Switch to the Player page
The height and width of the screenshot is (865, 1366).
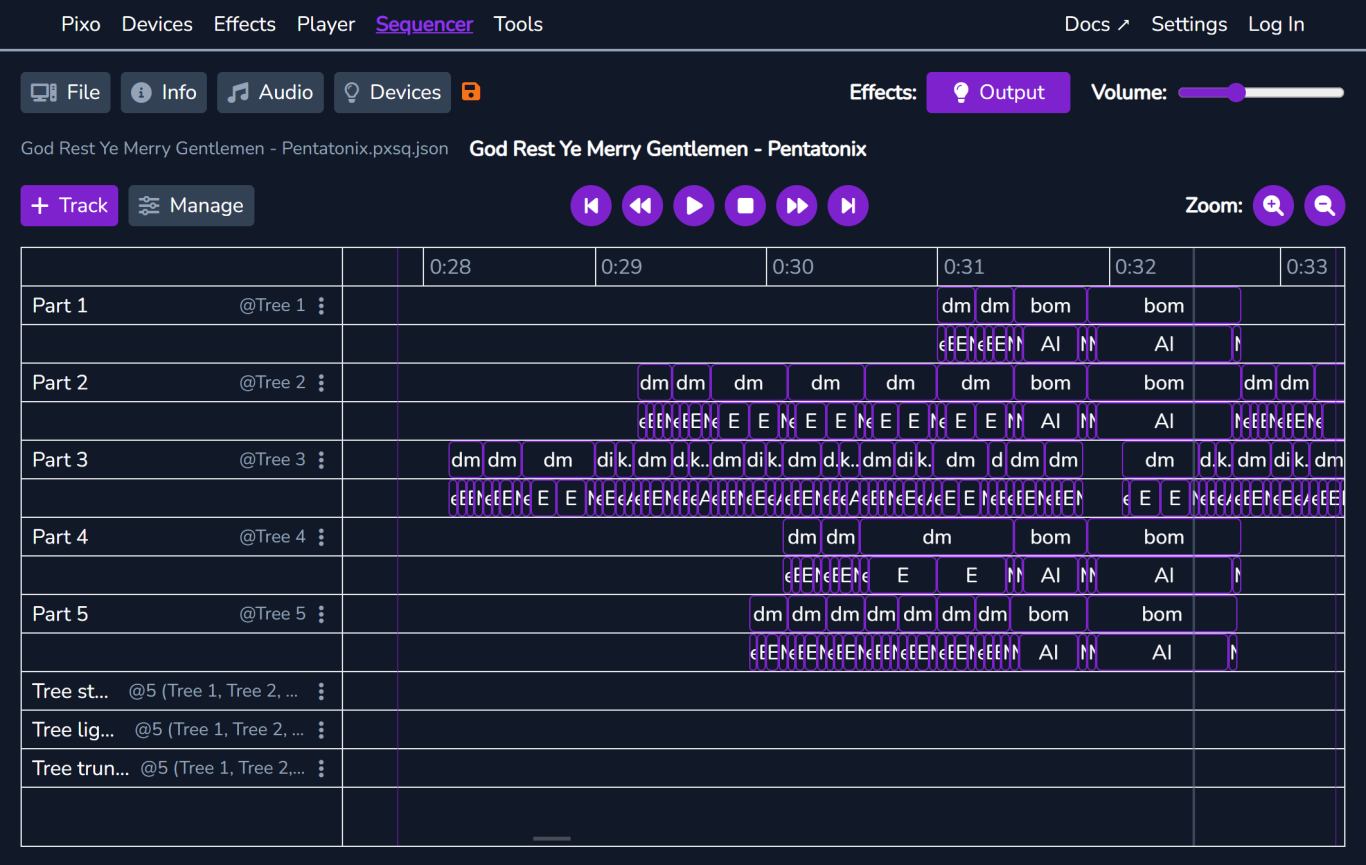point(325,24)
